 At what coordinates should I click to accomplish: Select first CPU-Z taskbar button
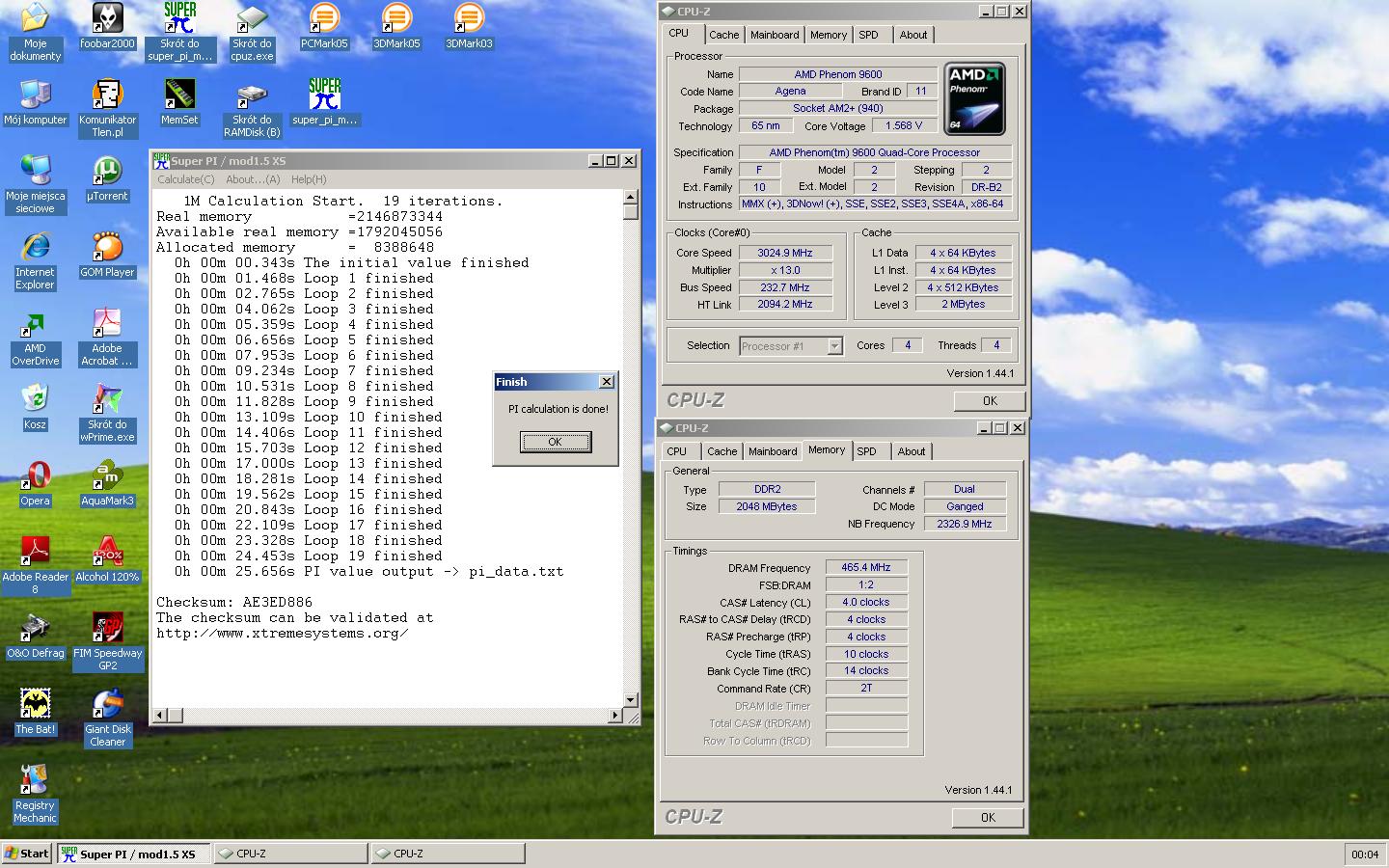[x=290, y=854]
